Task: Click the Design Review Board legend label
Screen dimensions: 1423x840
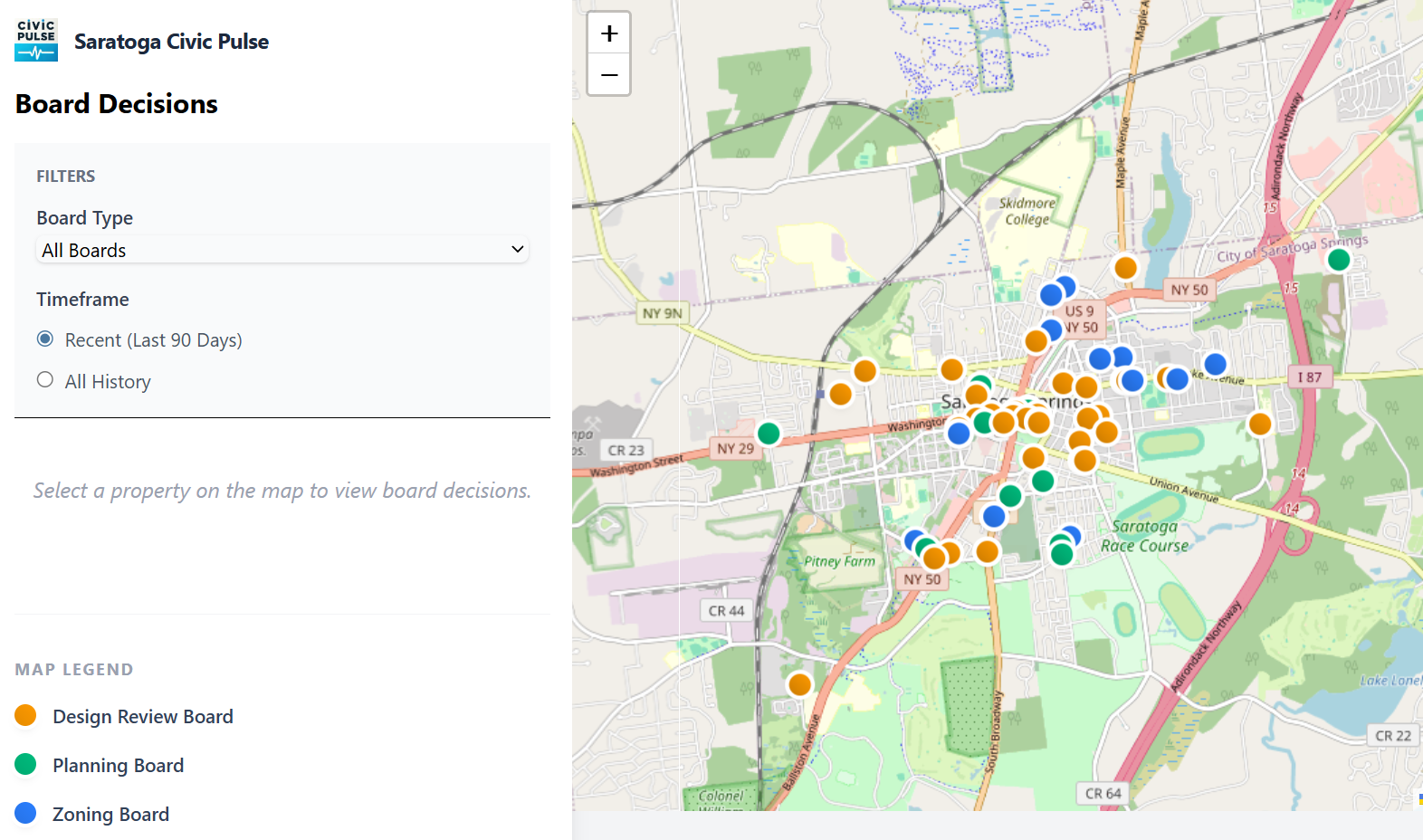Action: pyautogui.click(x=143, y=717)
